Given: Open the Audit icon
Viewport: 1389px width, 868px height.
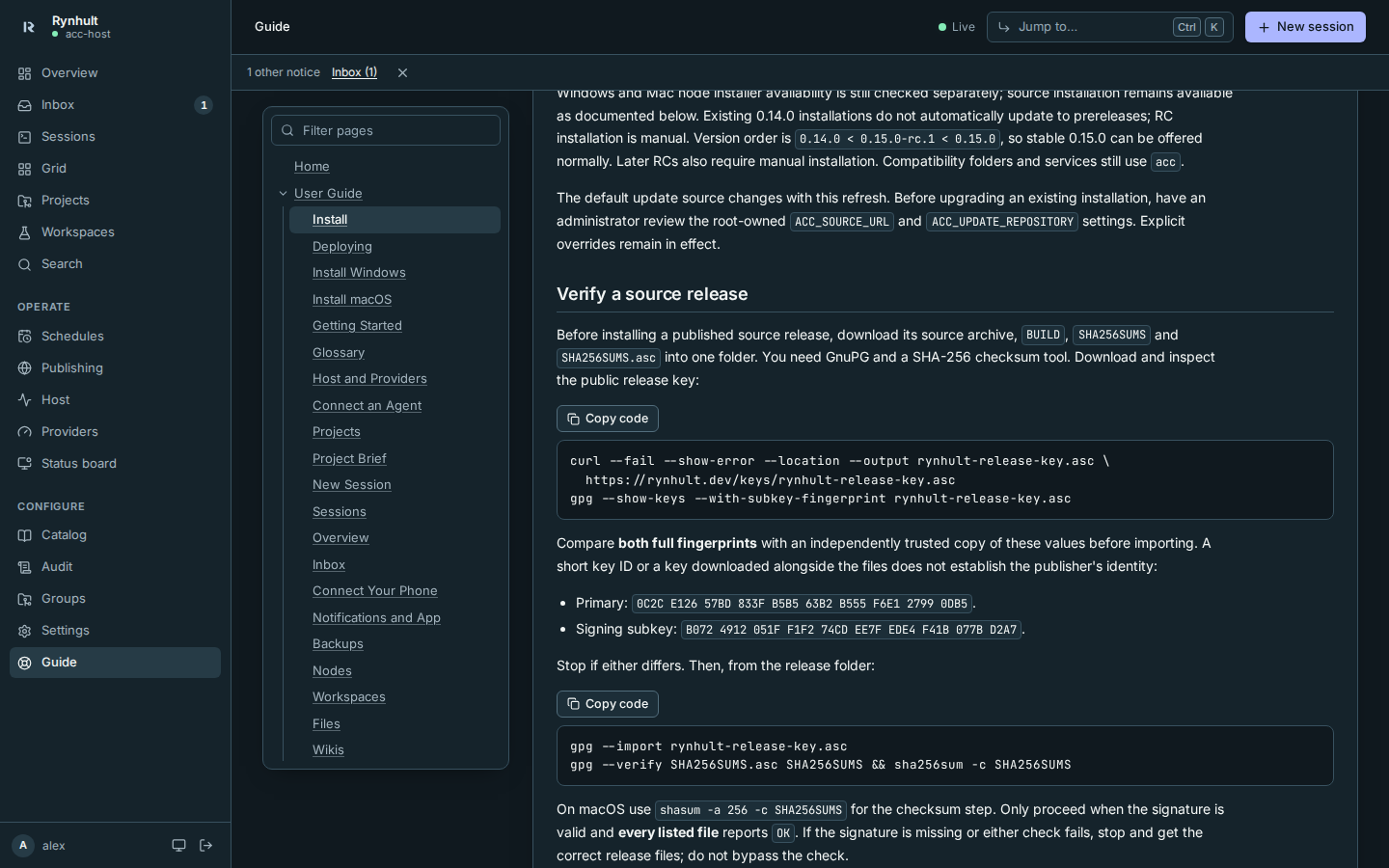Looking at the screenshot, I should pyautogui.click(x=25, y=567).
